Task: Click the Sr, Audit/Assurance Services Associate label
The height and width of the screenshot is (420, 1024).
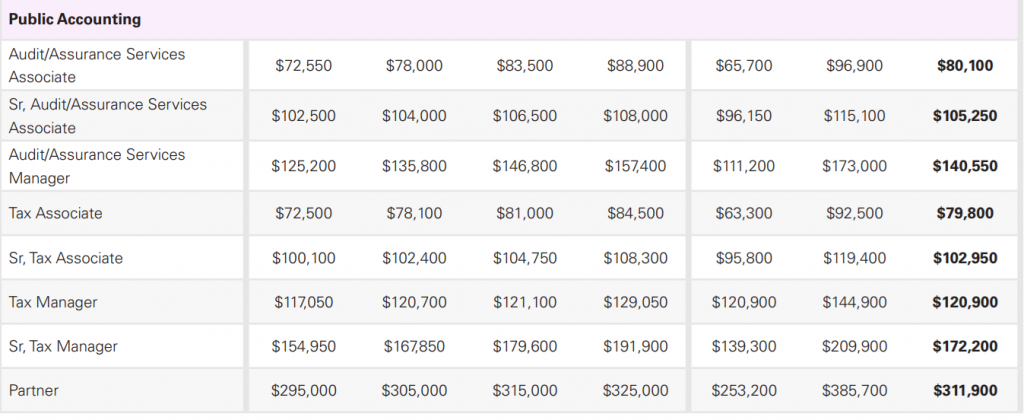Action: pyautogui.click(x=108, y=116)
